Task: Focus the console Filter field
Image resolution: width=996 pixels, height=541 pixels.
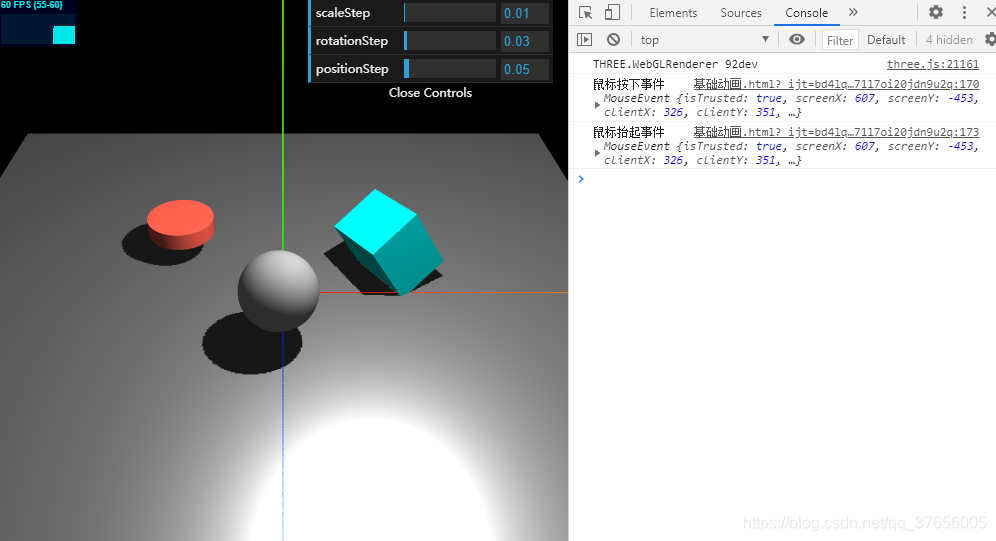Action: pos(840,40)
